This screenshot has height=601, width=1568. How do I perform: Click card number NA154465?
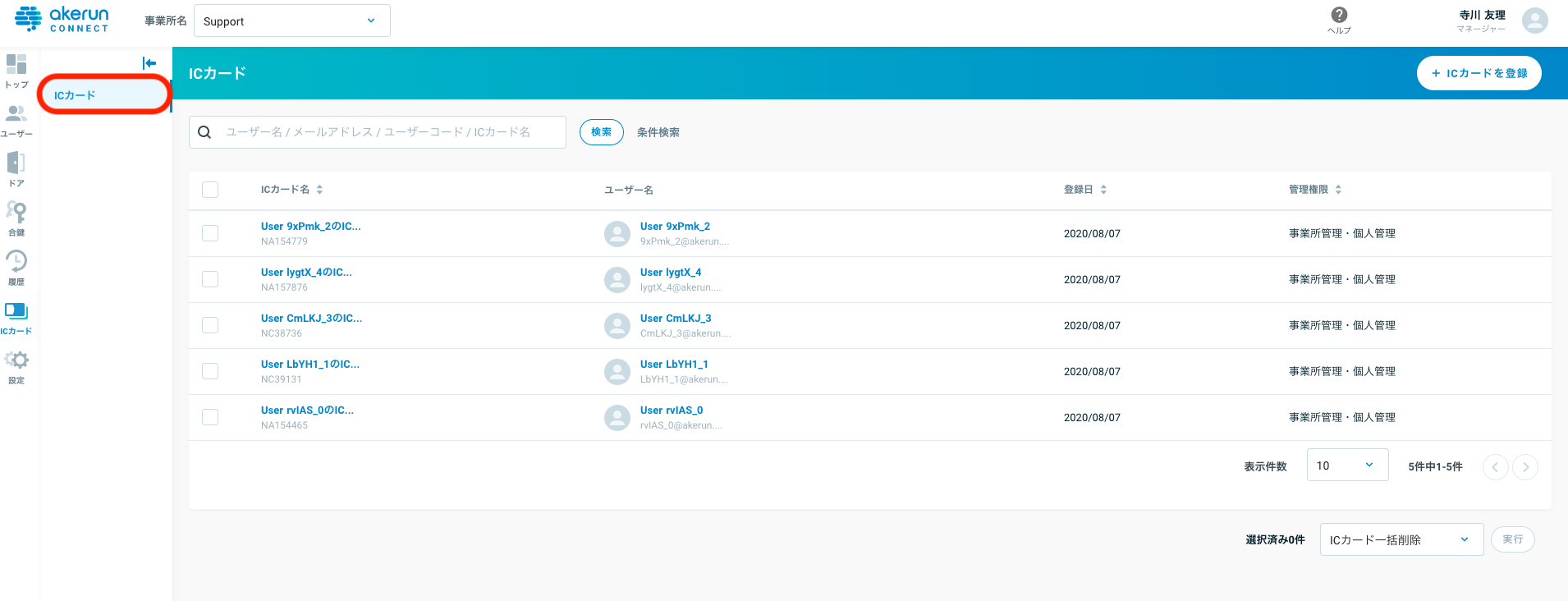(284, 425)
